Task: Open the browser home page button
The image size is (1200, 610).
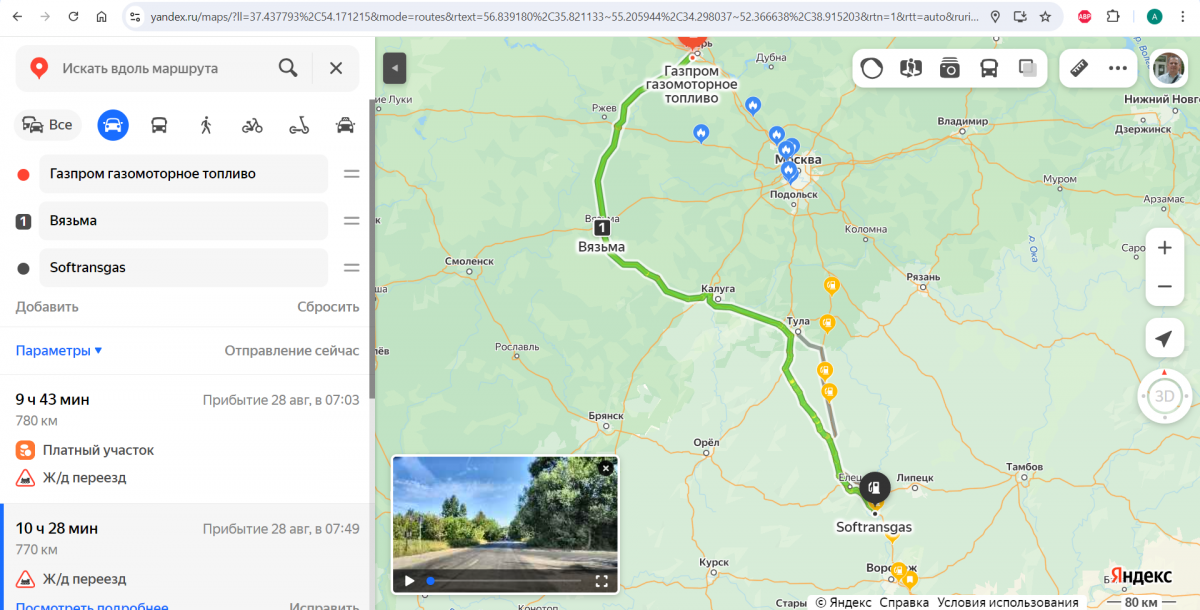Action: (x=101, y=17)
